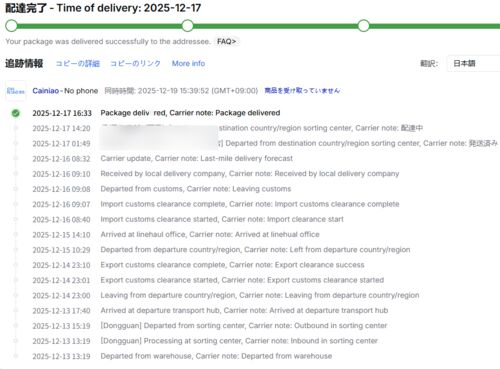Open the More info link

tap(188, 63)
